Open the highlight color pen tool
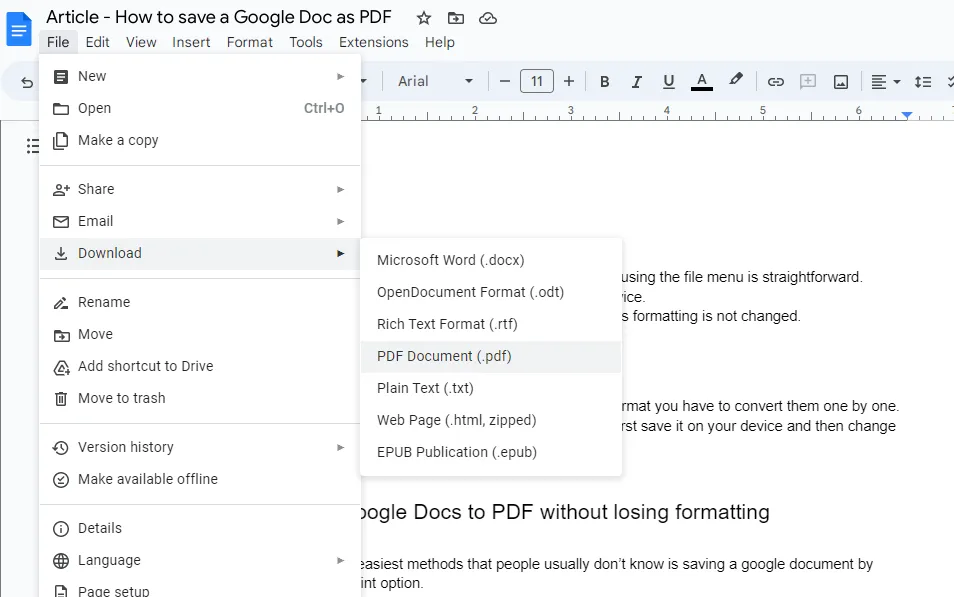Screen dimensions: 954x597 coord(736,80)
